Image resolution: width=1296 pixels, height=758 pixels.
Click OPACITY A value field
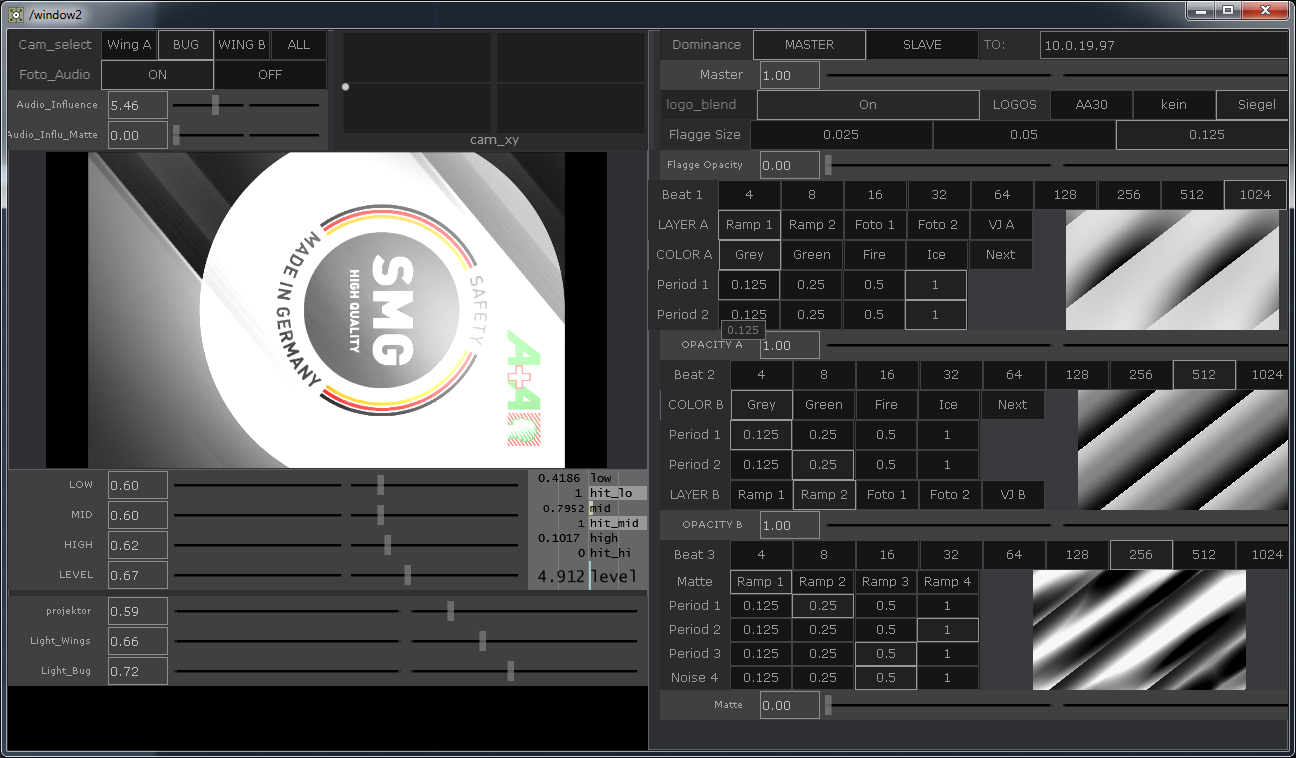(790, 345)
